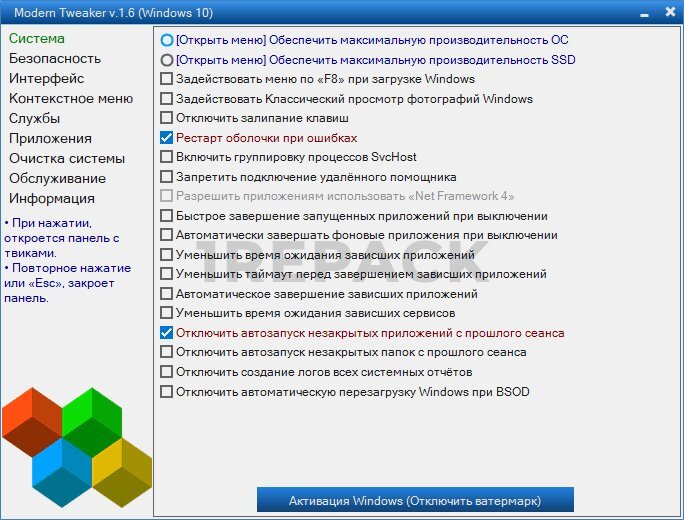This screenshot has height=520, width=684.
Task: Click the colorful cubes logo
Action: [x=75, y=448]
